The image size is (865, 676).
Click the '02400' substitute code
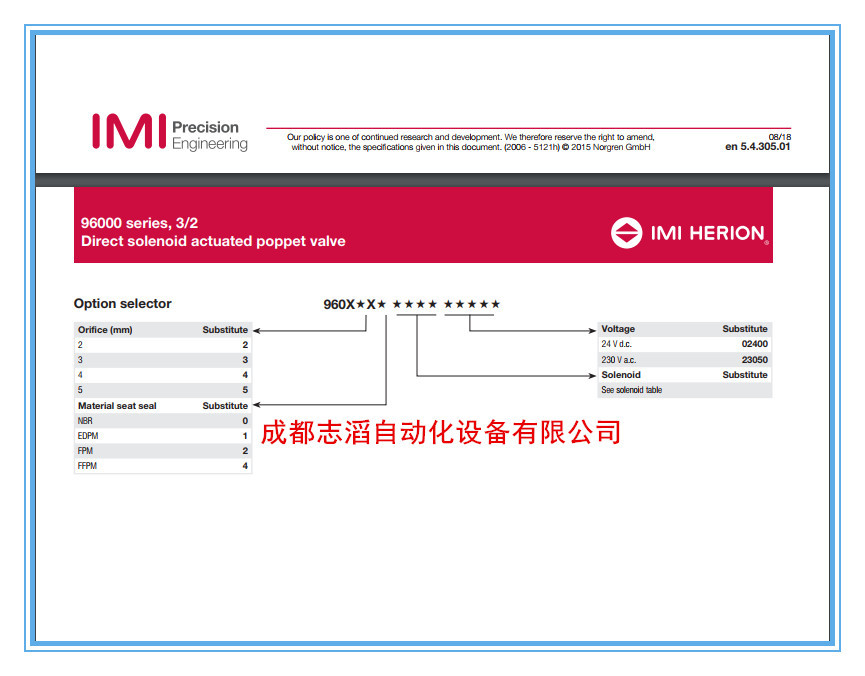(754, 344)
